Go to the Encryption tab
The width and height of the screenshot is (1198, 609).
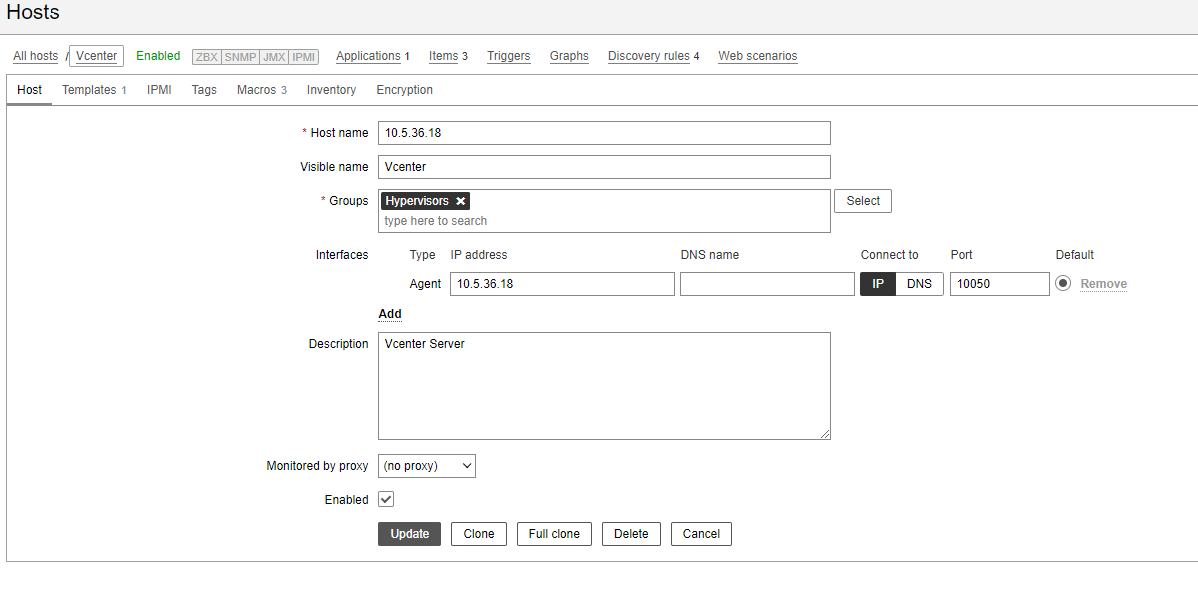coord(404,90)
